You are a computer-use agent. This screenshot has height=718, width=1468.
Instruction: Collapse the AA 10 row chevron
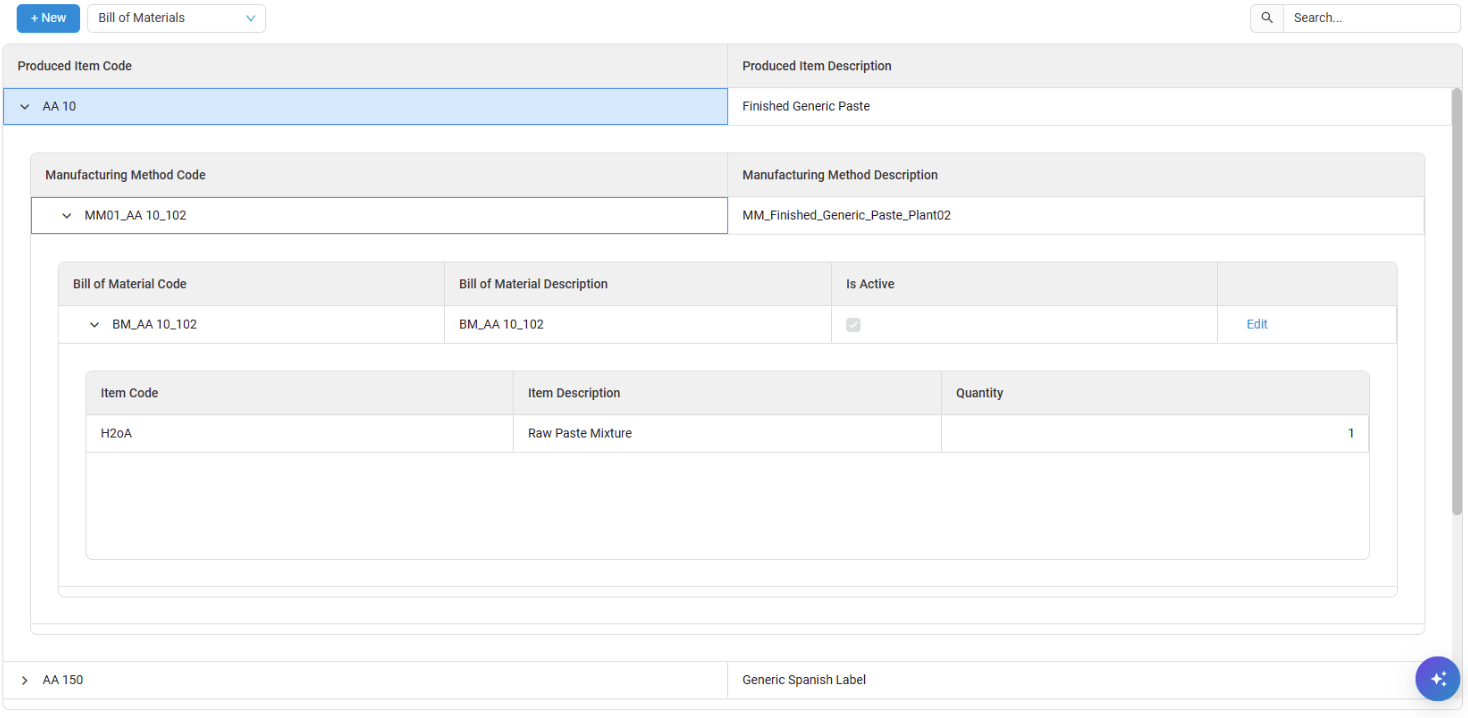25,107
